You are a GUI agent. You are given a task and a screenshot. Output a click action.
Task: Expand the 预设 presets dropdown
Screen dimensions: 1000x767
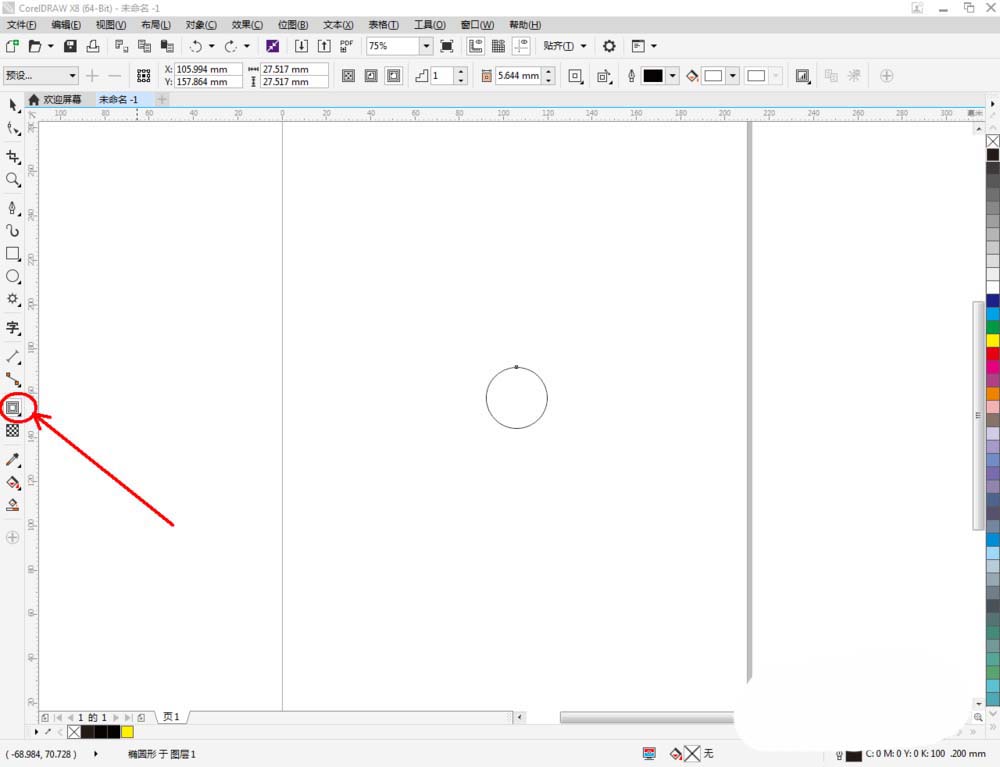click(x=73, y=76)
